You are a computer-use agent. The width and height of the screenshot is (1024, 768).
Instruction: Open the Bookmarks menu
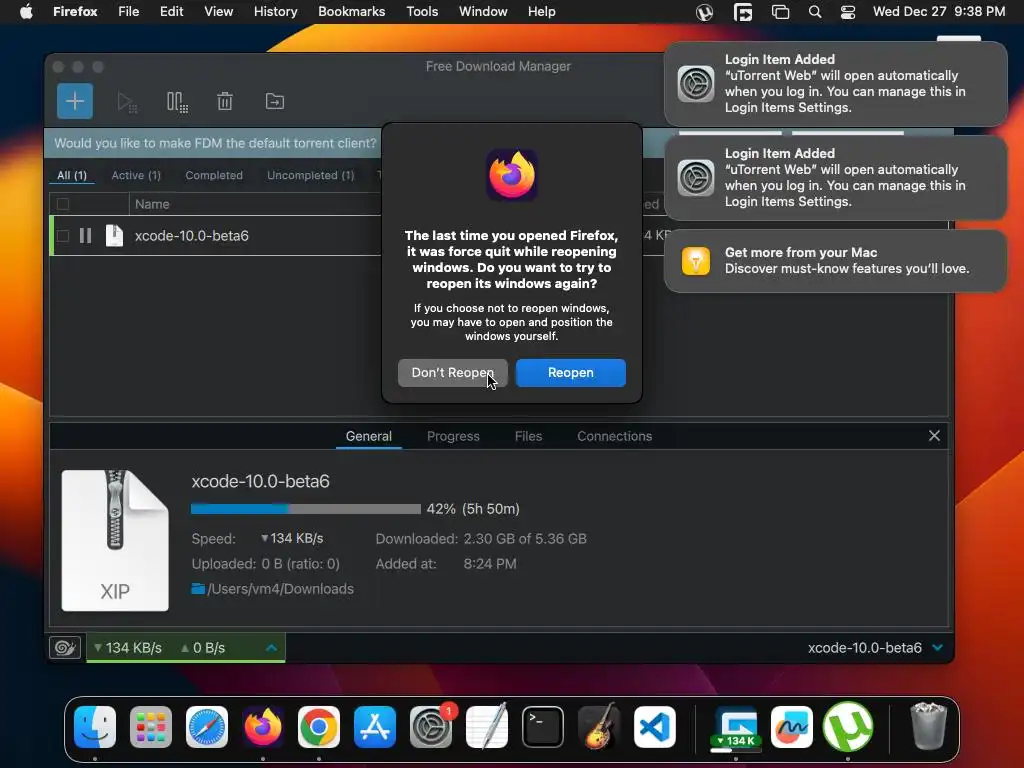tap(351, 12)
